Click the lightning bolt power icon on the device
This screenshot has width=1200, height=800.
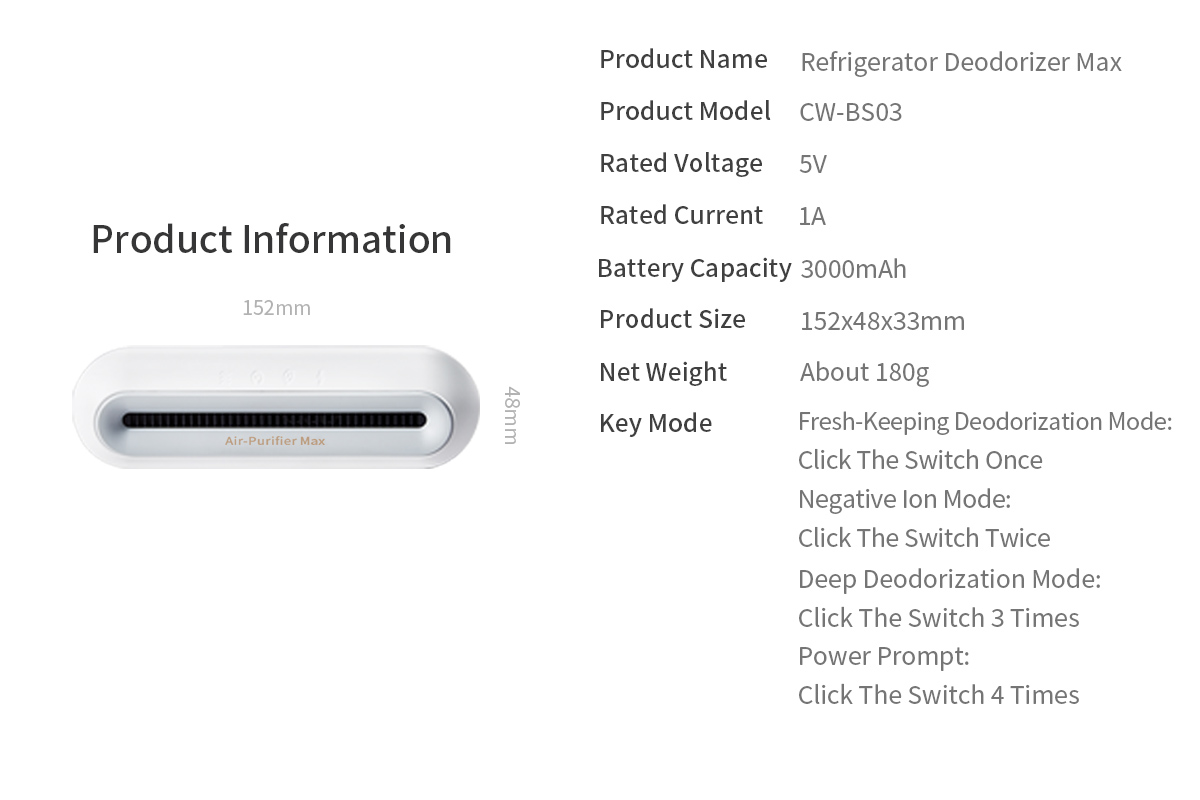click(x=319, y=377)
